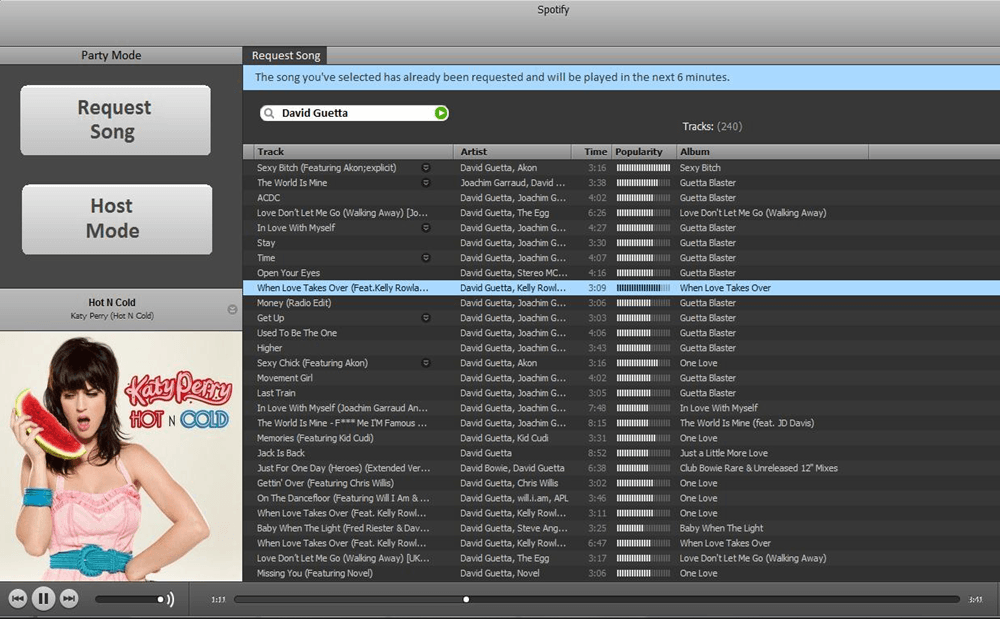Image resolution: width=1000 pixels, height=619 pixels.
Task: Select track Last Train
Action: pos(276,393)
